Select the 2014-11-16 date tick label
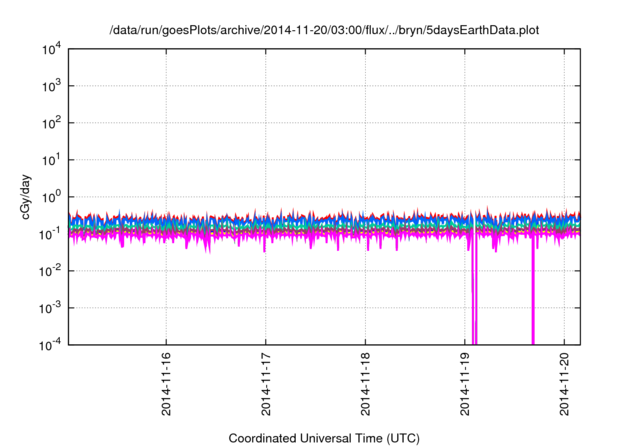This screenshot has height=448, width=640. 167,384
